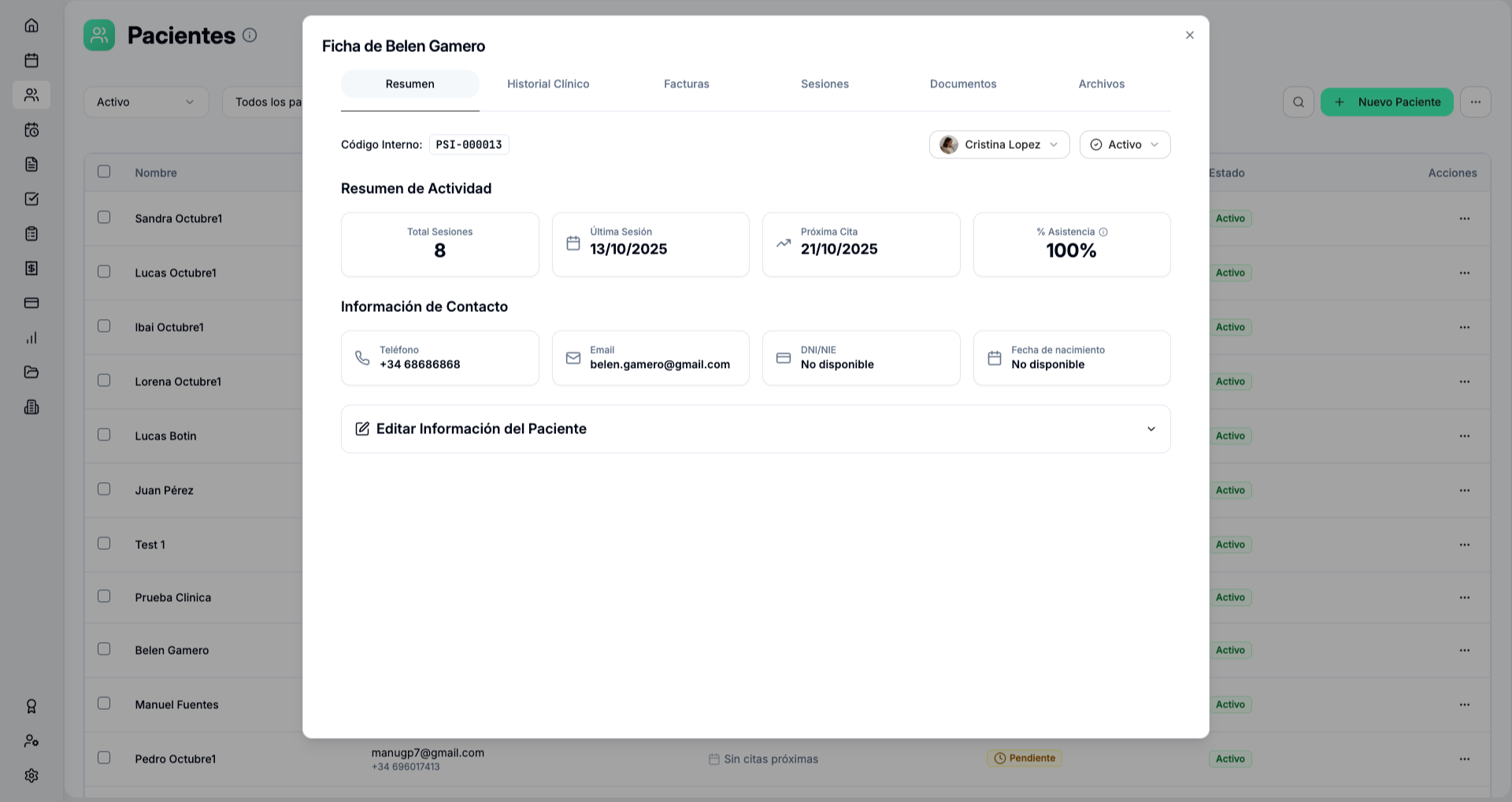The height and width of the screenshot is (802, 1512).
Task: Switch to the Facturas tab
Action: pos(686,84)
